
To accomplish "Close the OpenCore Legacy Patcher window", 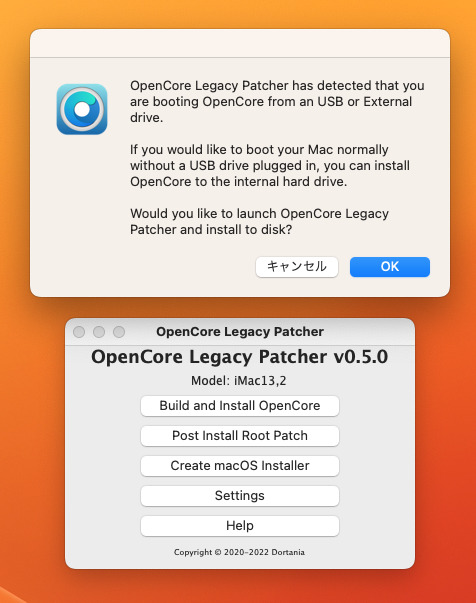I will [79, 331].
